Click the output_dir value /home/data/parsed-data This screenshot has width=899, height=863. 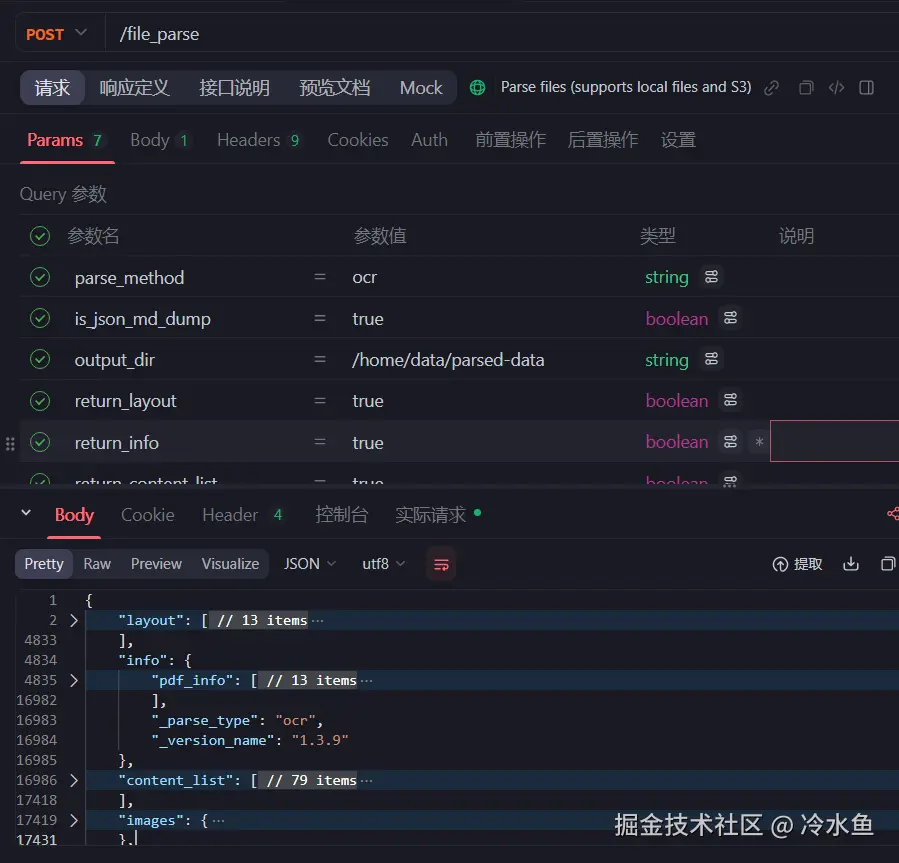click(448, 360)
